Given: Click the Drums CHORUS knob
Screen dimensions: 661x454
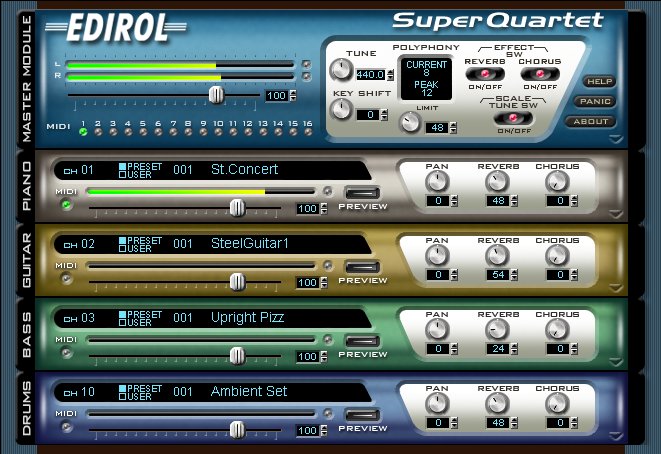Looking at the screenshot, I should tap(557, 403).
